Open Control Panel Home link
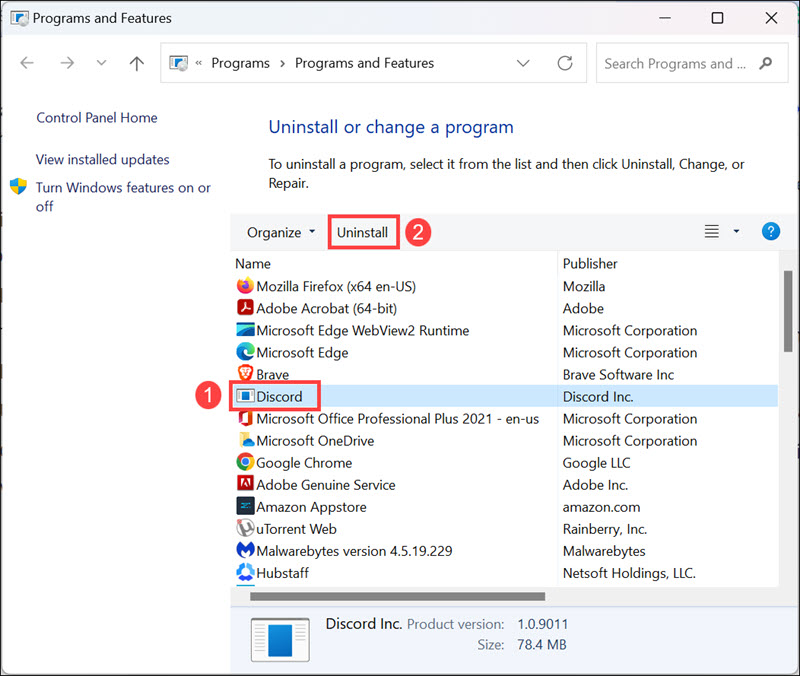800x676 pixels. pyautogui.click(x=97, y=117)
